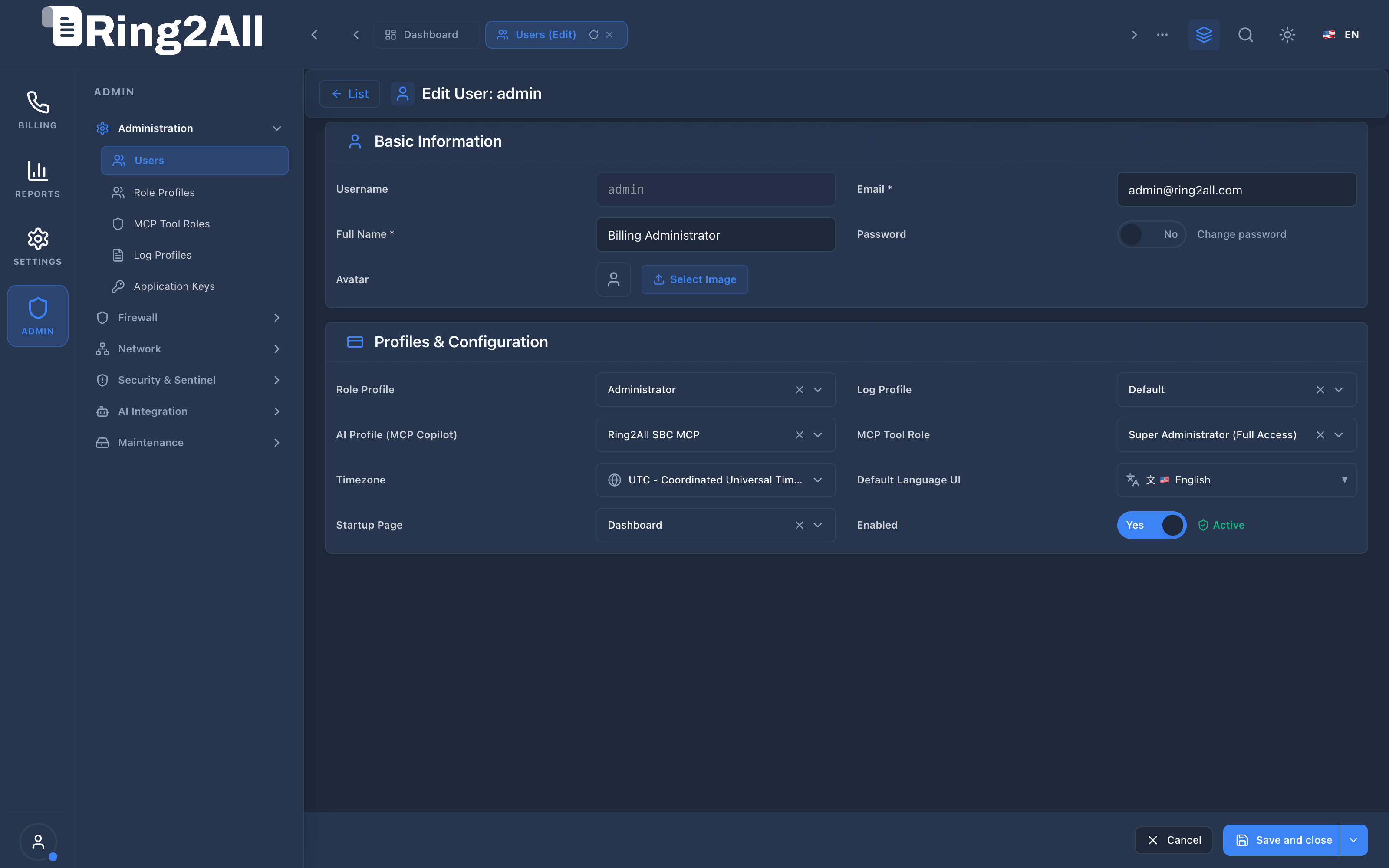Click the Full Name input field
Screen dimensions: 1389x868
click(x=716, y=235)
